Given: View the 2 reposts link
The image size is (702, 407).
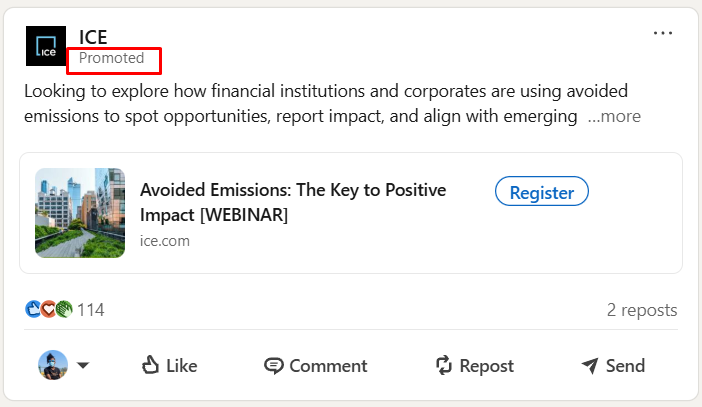Looking at the screenshot, I should tap(642, 310).
